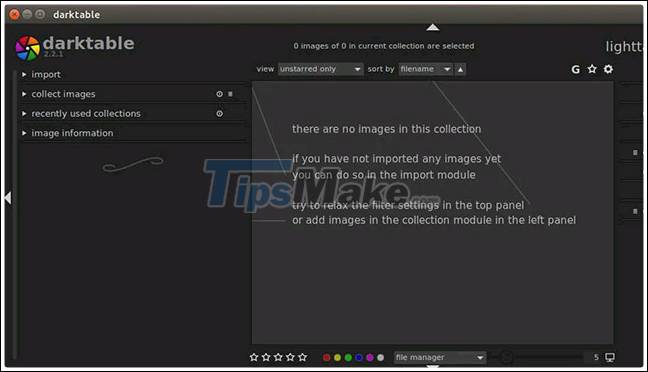Screen dimensions: 648x372
Task: Set rating with the first star
Action: pos(254,357)
